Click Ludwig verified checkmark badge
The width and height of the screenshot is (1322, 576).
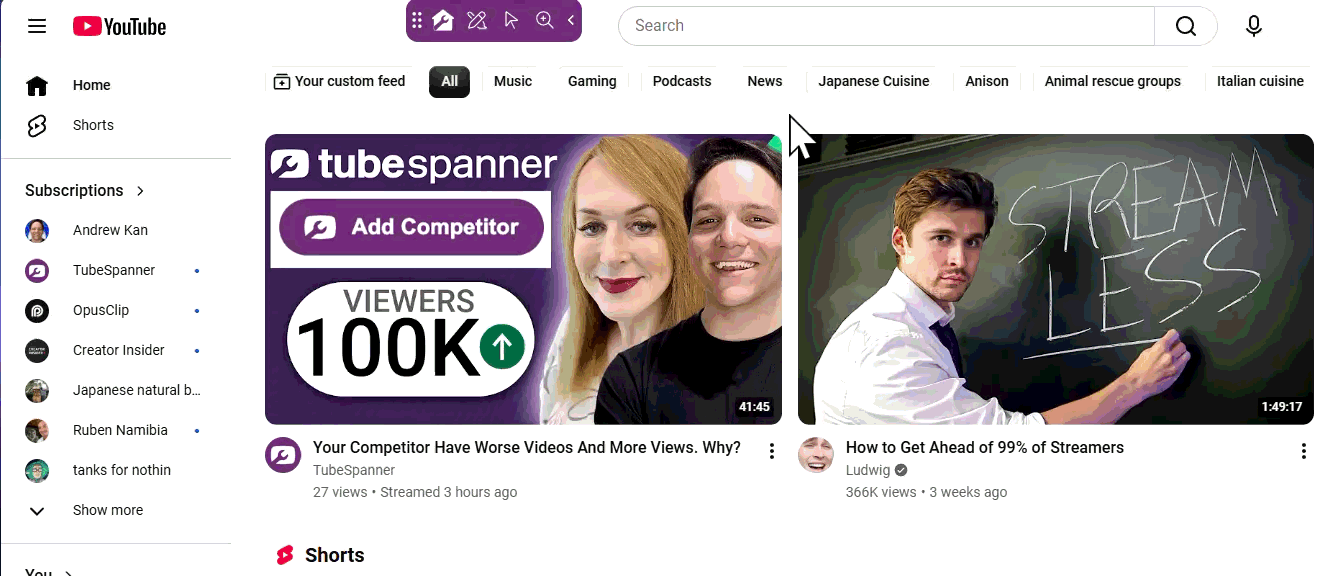[x=901, y=470]
